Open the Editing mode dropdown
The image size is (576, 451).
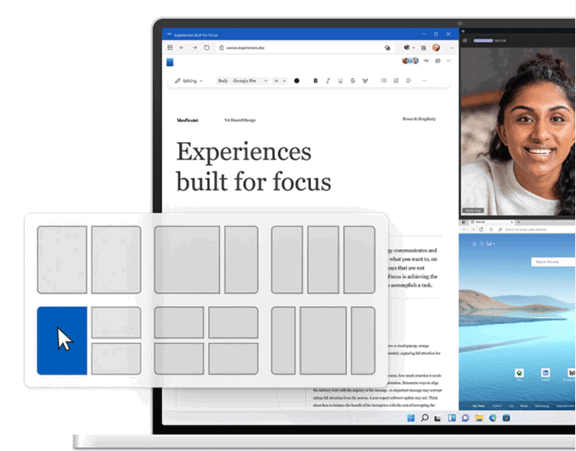tap(189, 81)
